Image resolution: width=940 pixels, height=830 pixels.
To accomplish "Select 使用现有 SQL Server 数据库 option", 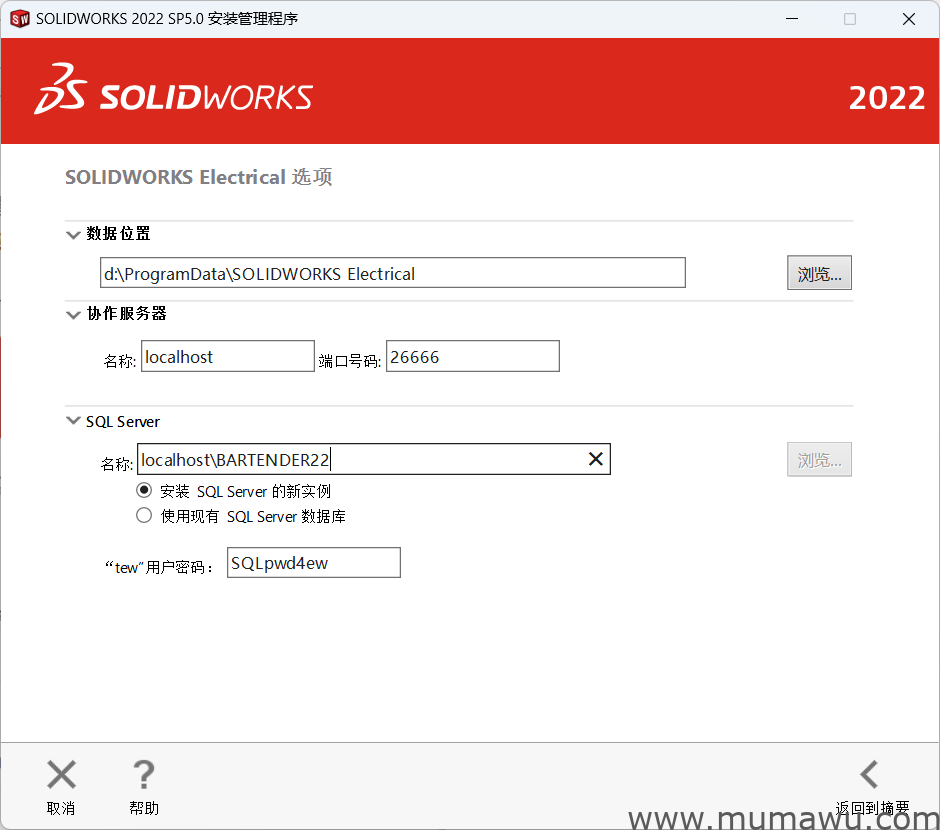I will [144, 516].
